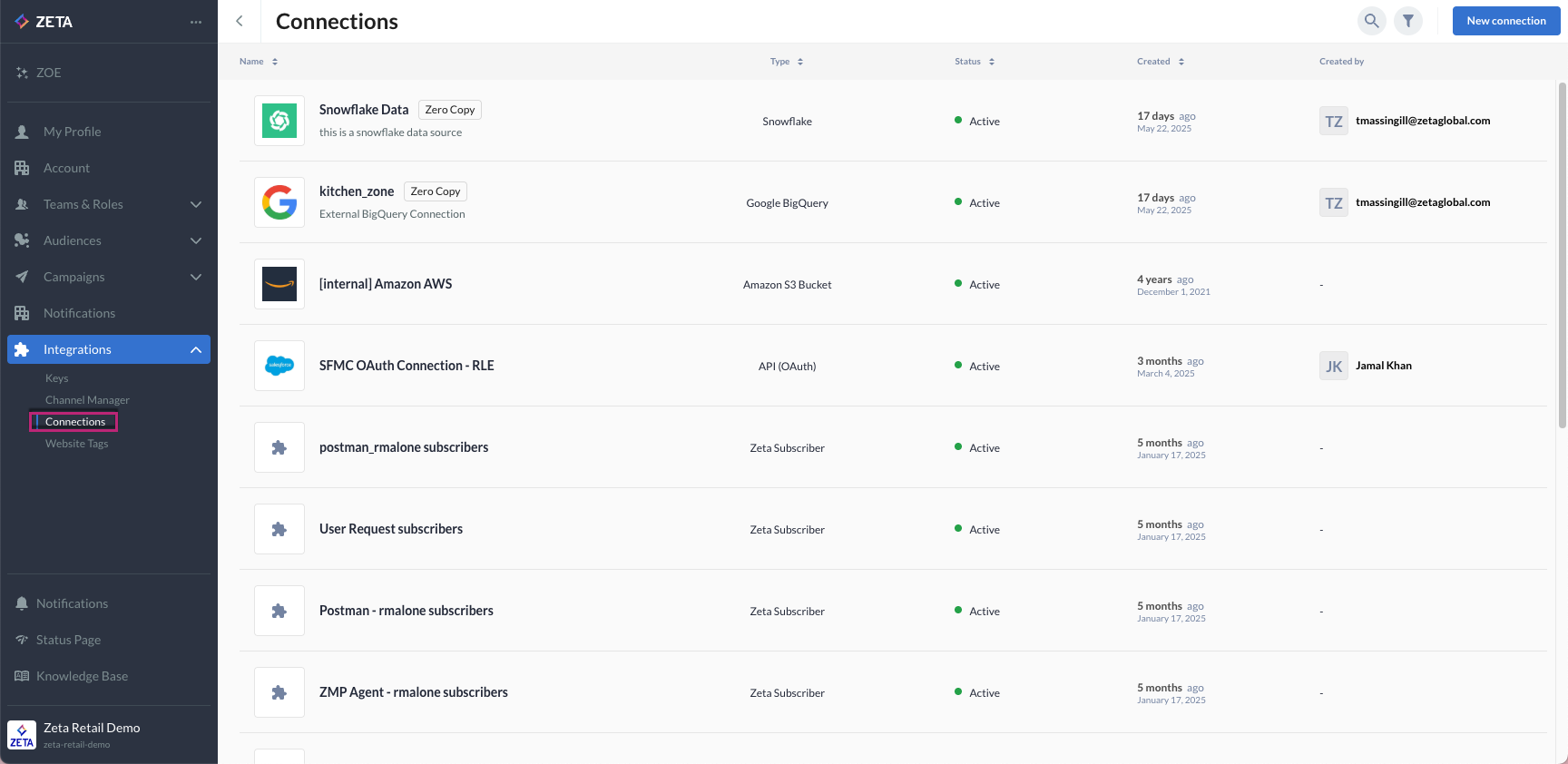1568x764 pixels.
Task: Open [internal] Amazon AWS connection
Action: pyautogui.click(x=386, y=284)
